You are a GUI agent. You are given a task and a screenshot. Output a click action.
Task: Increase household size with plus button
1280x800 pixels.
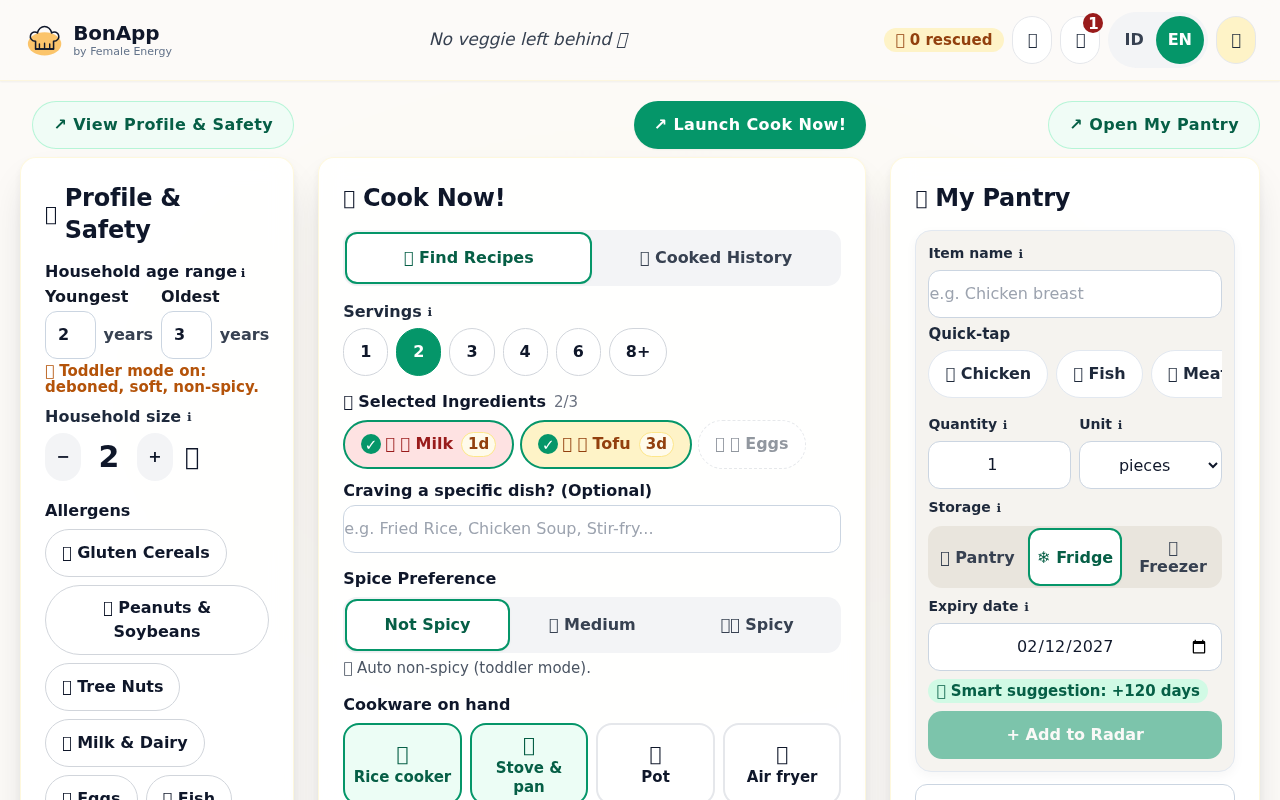(x=155, y=457)
